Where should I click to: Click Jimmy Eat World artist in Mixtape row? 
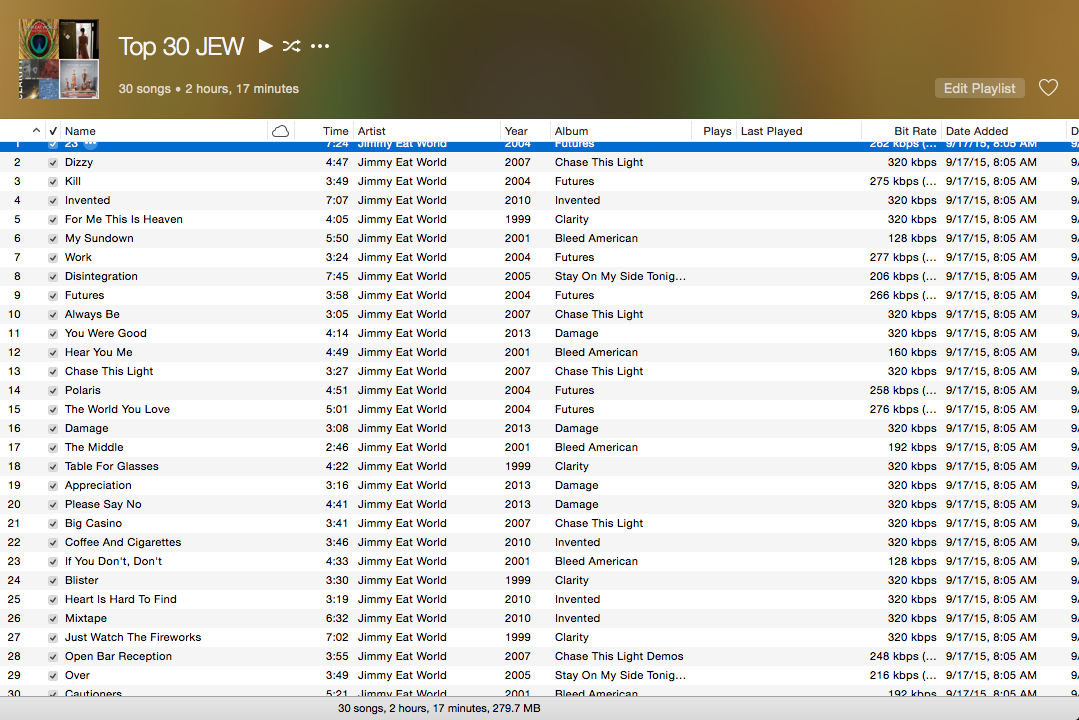coord(402,618)
